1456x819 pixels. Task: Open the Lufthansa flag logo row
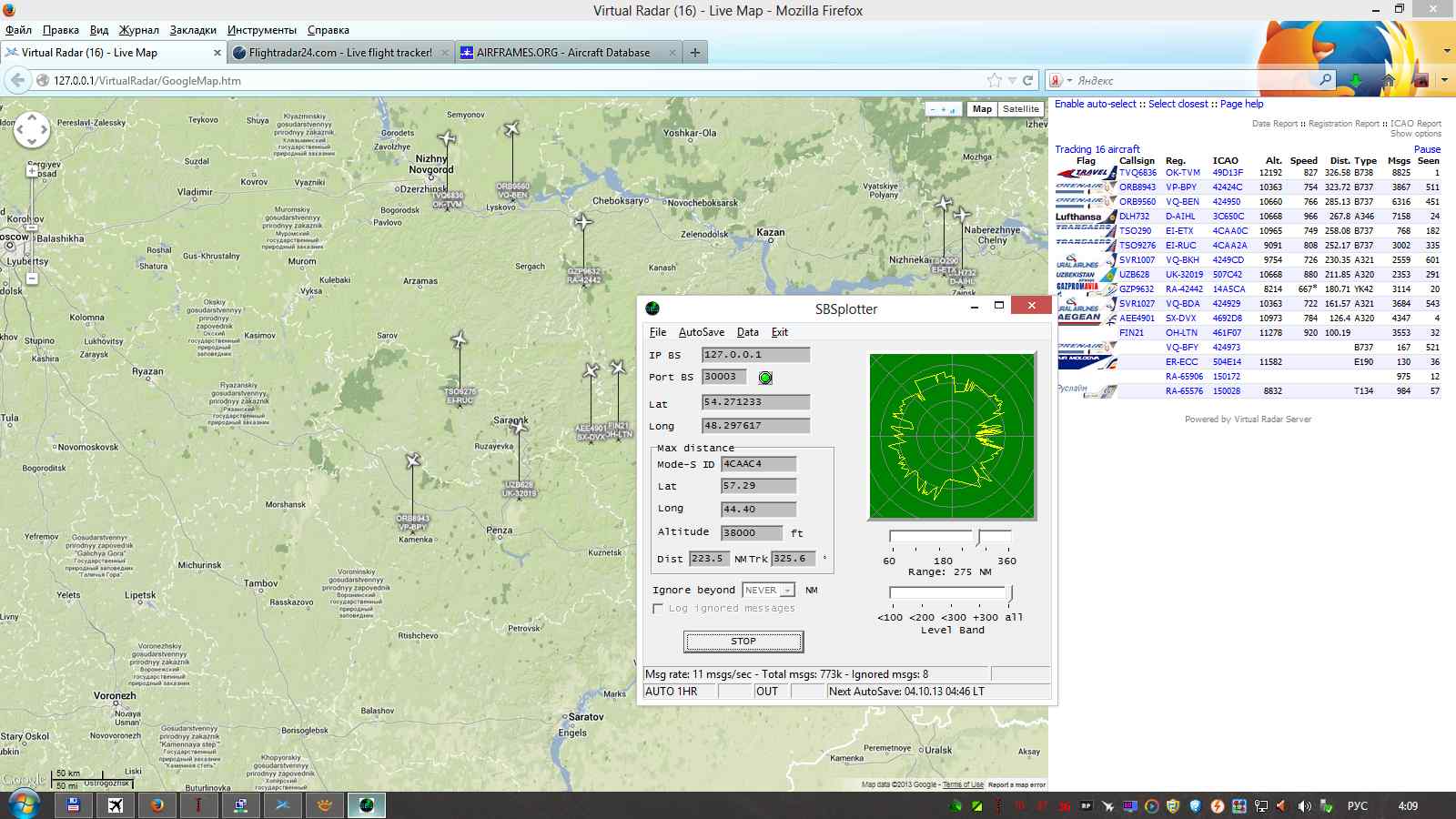1086,217
